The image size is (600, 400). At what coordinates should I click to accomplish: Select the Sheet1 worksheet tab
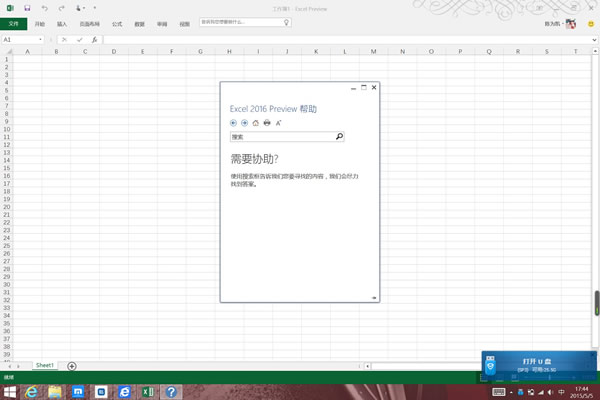pyautogui.click(x=45, y=366)
